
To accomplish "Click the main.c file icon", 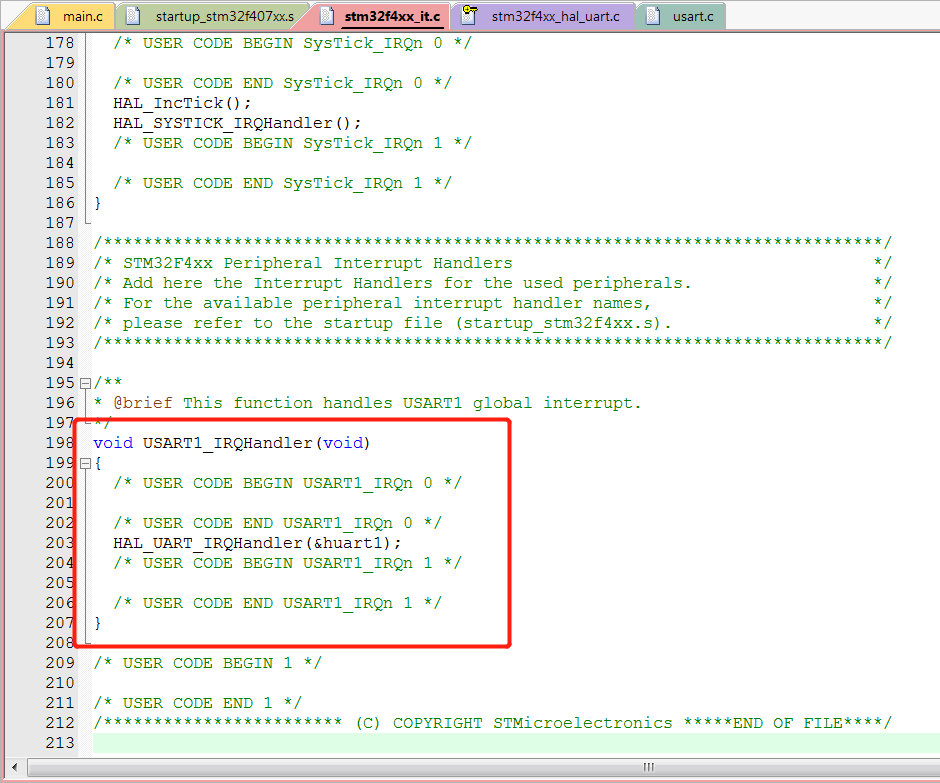I will coord(43,16).
